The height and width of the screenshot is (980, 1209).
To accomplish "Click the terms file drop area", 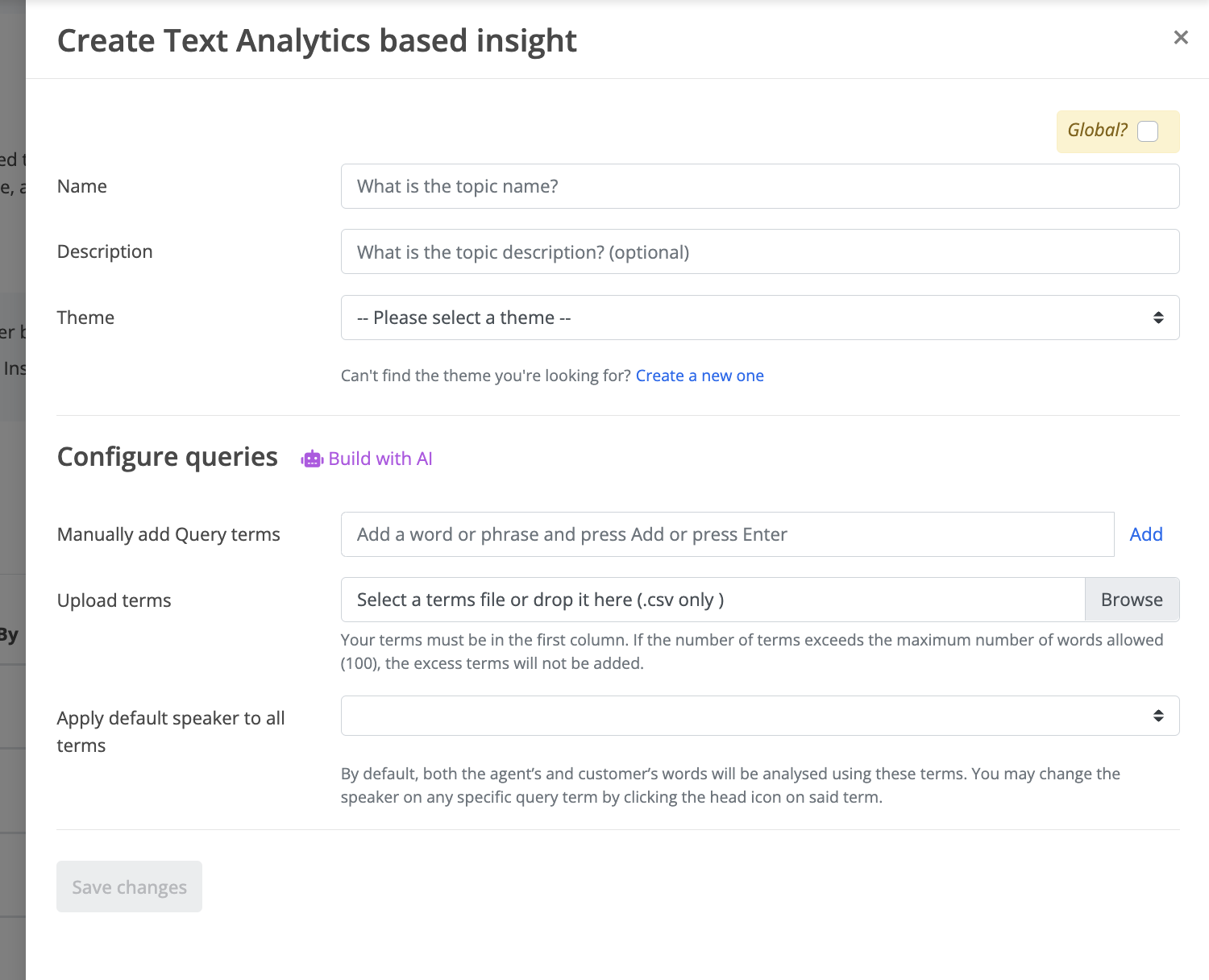I will pyautogui.click(x=713, y=600).
